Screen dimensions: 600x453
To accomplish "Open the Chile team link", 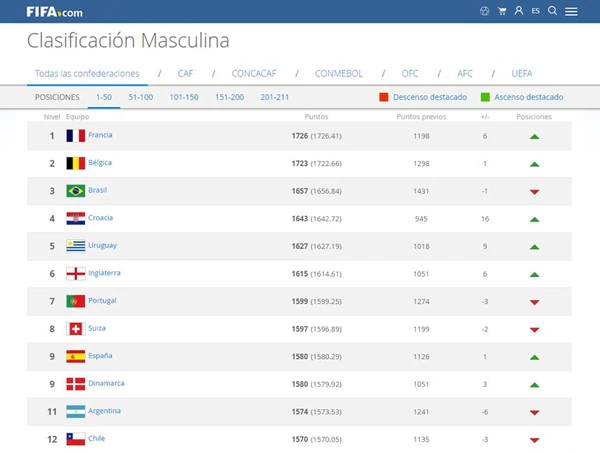I will tap(96, 438).
